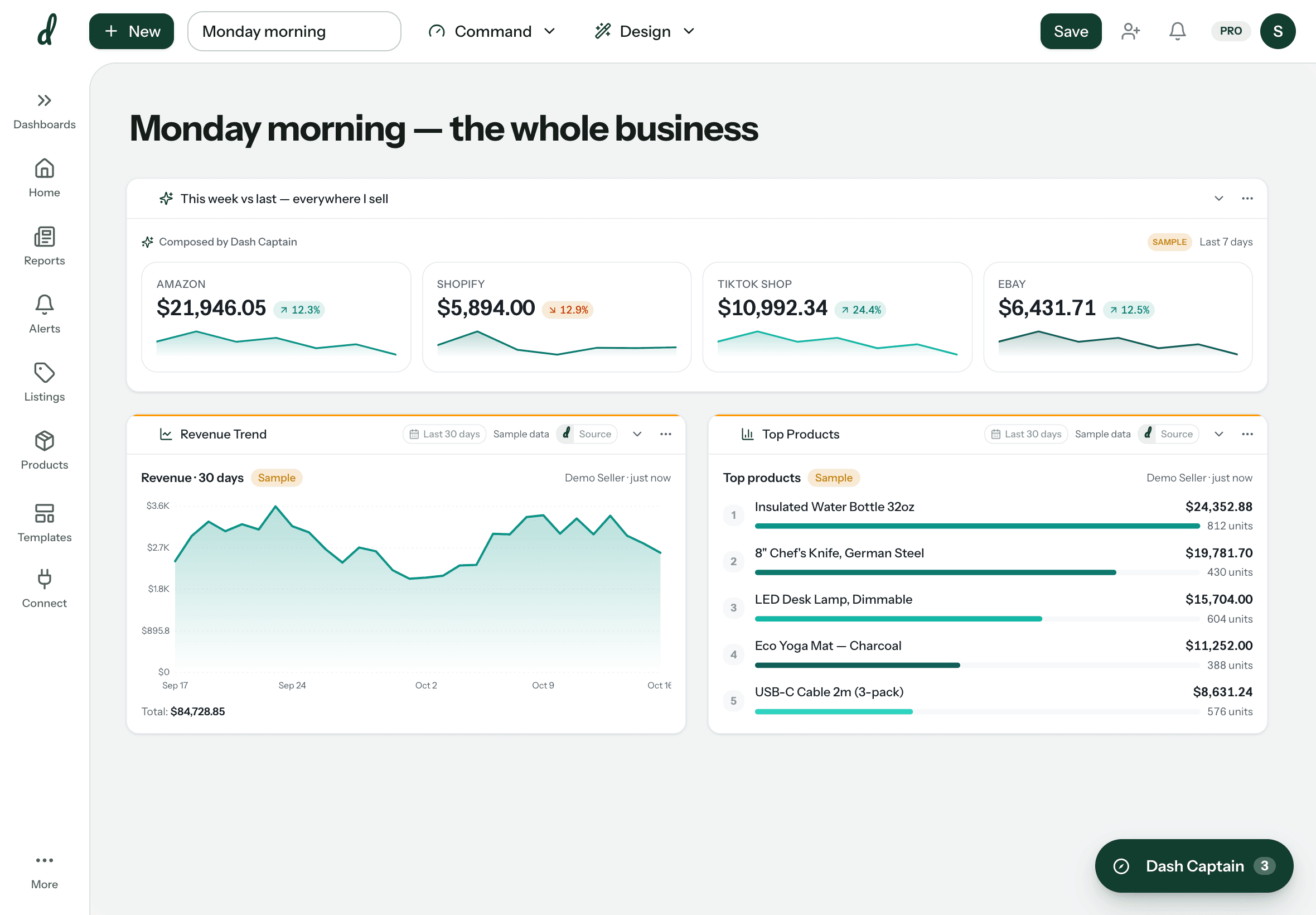Edit the Monday morning dashboard name field
Viewport: 1316px width, 915px height.
(x=294, y=31)
